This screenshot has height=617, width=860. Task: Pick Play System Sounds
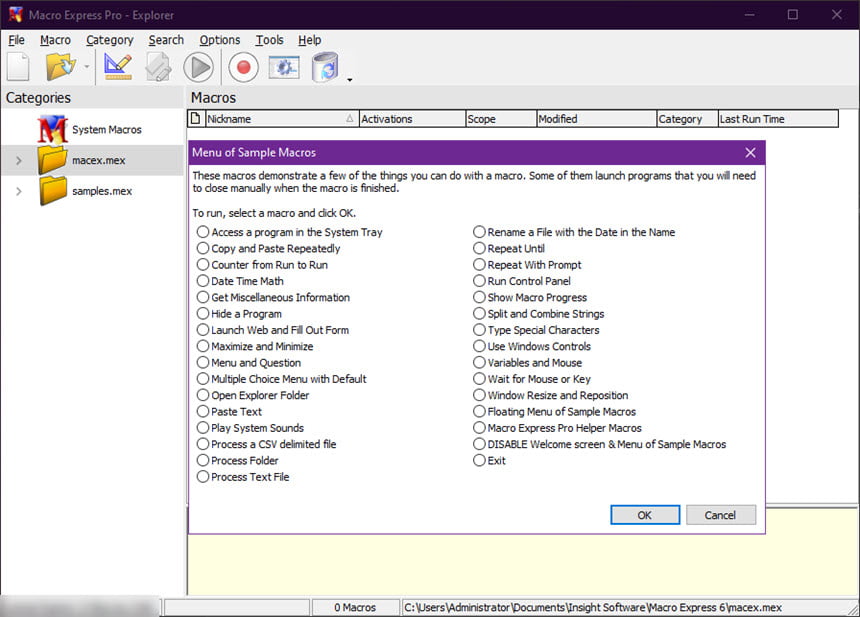point(250,428)
